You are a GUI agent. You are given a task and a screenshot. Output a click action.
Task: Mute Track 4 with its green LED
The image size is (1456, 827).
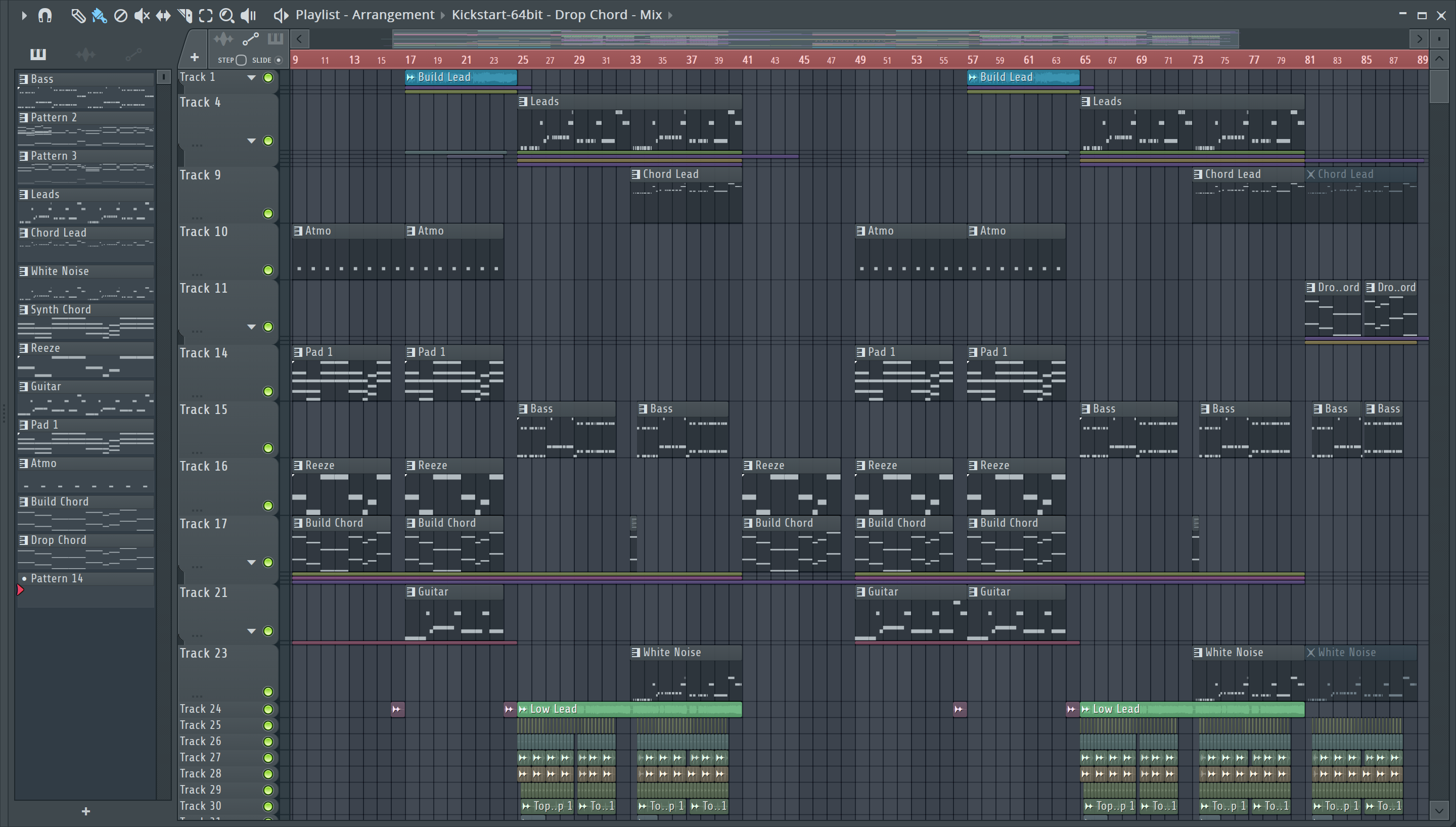point(268,141)
